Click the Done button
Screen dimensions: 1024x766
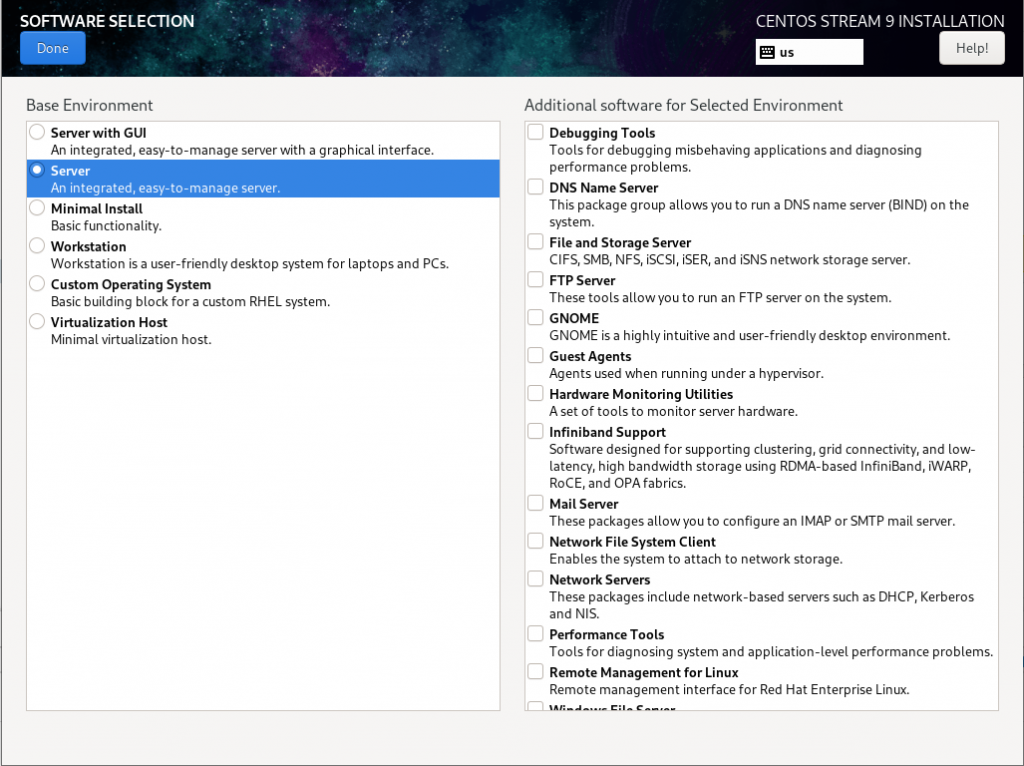click(52, 48)
